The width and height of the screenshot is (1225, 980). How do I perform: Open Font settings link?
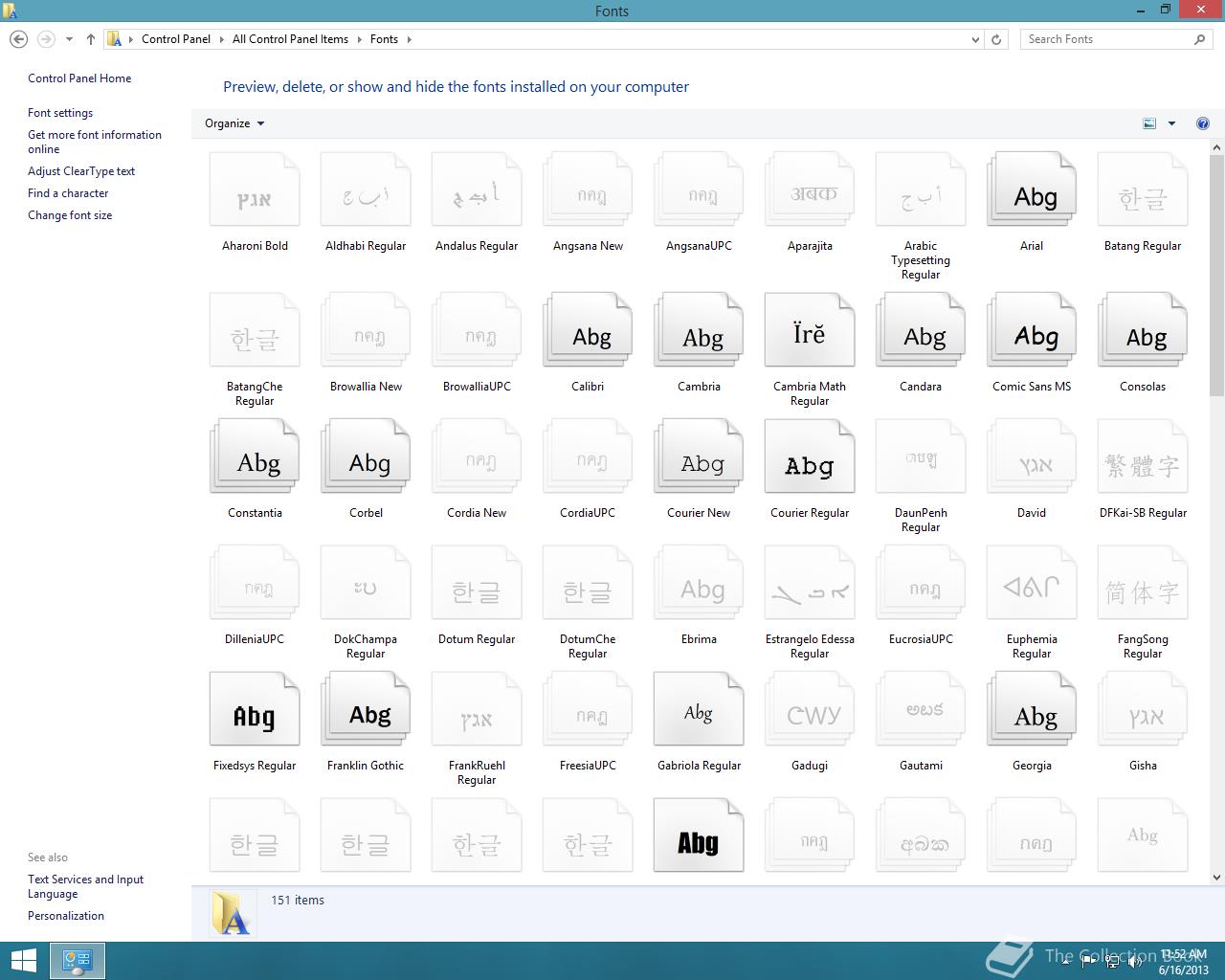click(x=60, y=113)
